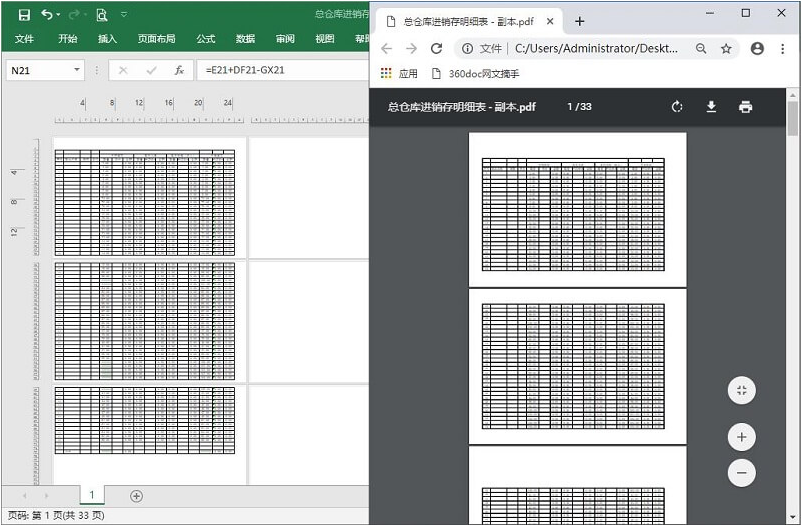Click the Chrome address bar file path

pos(596,48)
